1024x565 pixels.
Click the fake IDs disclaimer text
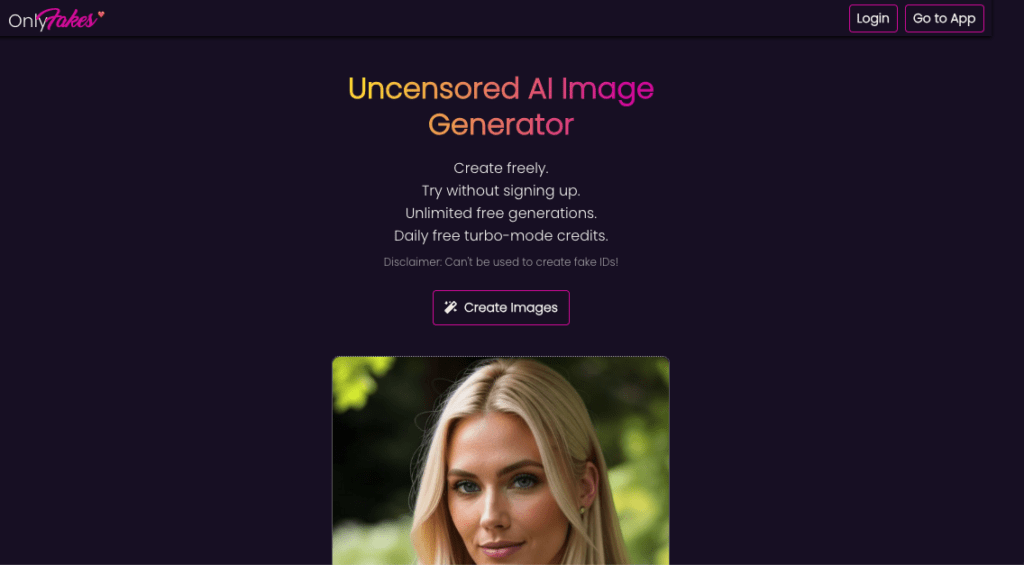click(x=501, y=262)
